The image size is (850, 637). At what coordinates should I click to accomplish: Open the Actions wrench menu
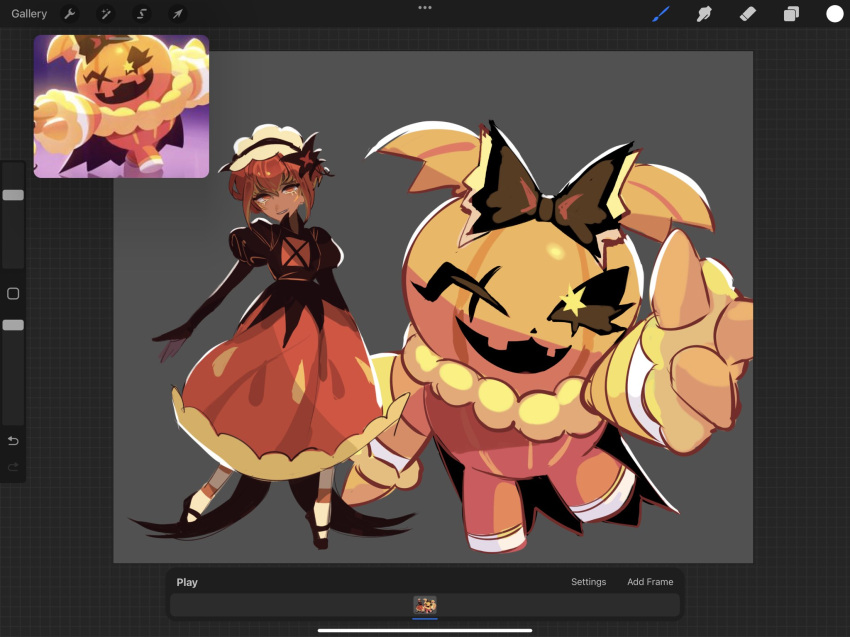pos(68,14)
